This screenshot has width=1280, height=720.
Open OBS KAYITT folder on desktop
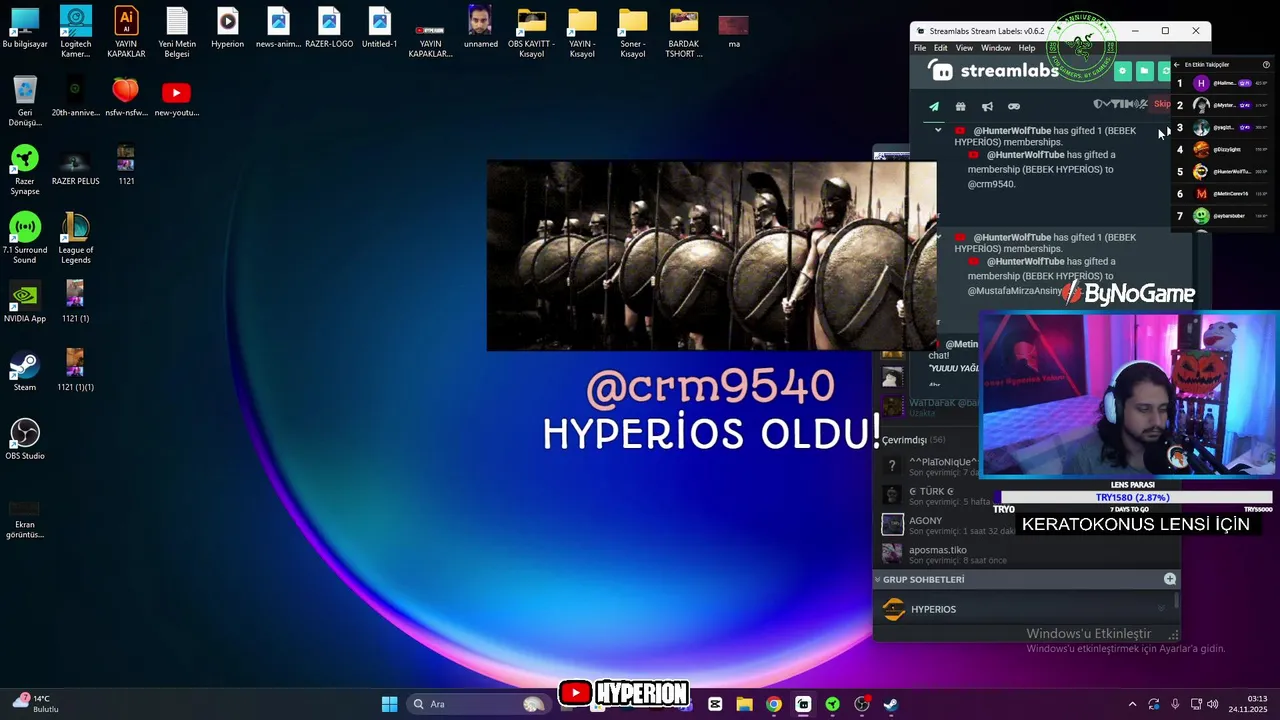tap(531, 32)
